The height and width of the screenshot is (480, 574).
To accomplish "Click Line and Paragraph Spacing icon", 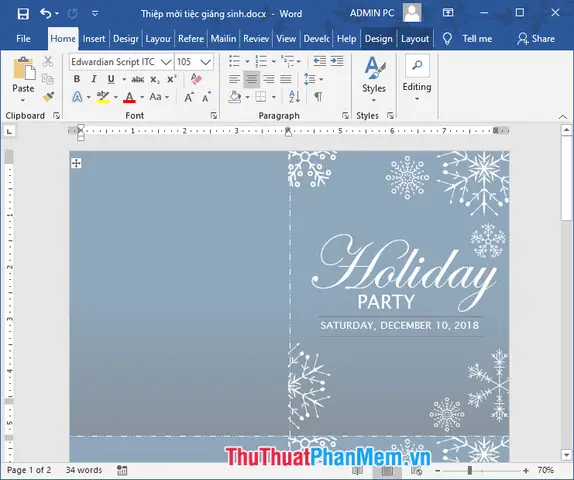I will (310, 79).
